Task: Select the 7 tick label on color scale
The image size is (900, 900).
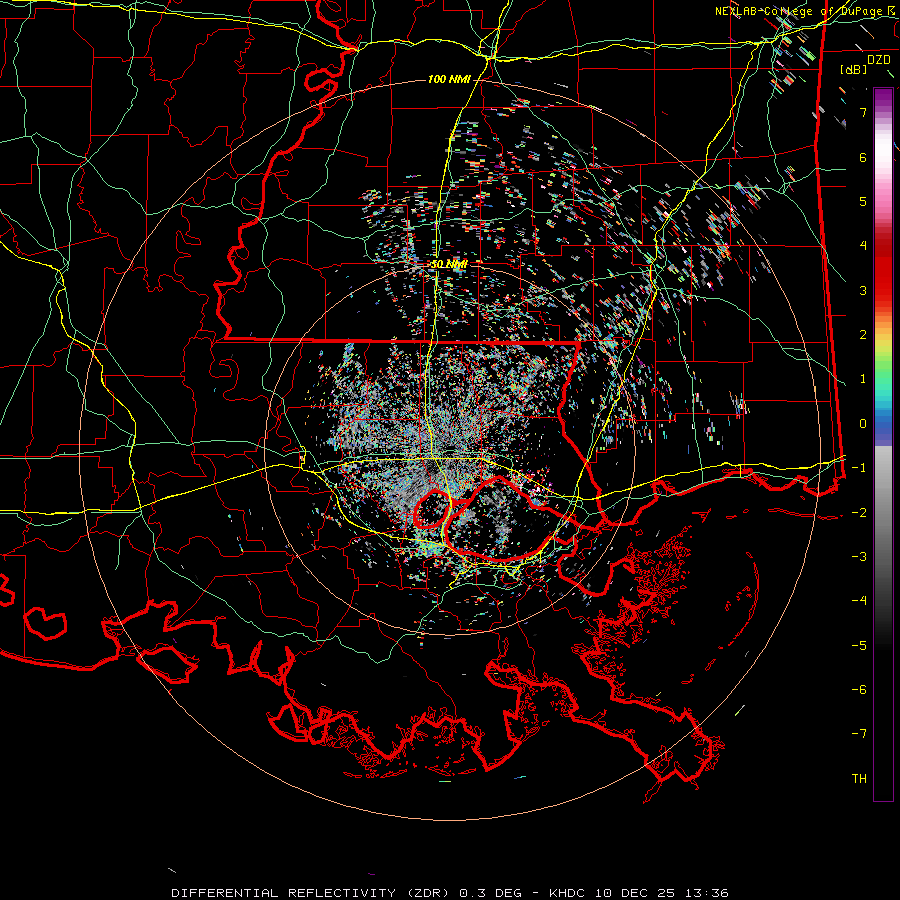Action: pos(863,112)
